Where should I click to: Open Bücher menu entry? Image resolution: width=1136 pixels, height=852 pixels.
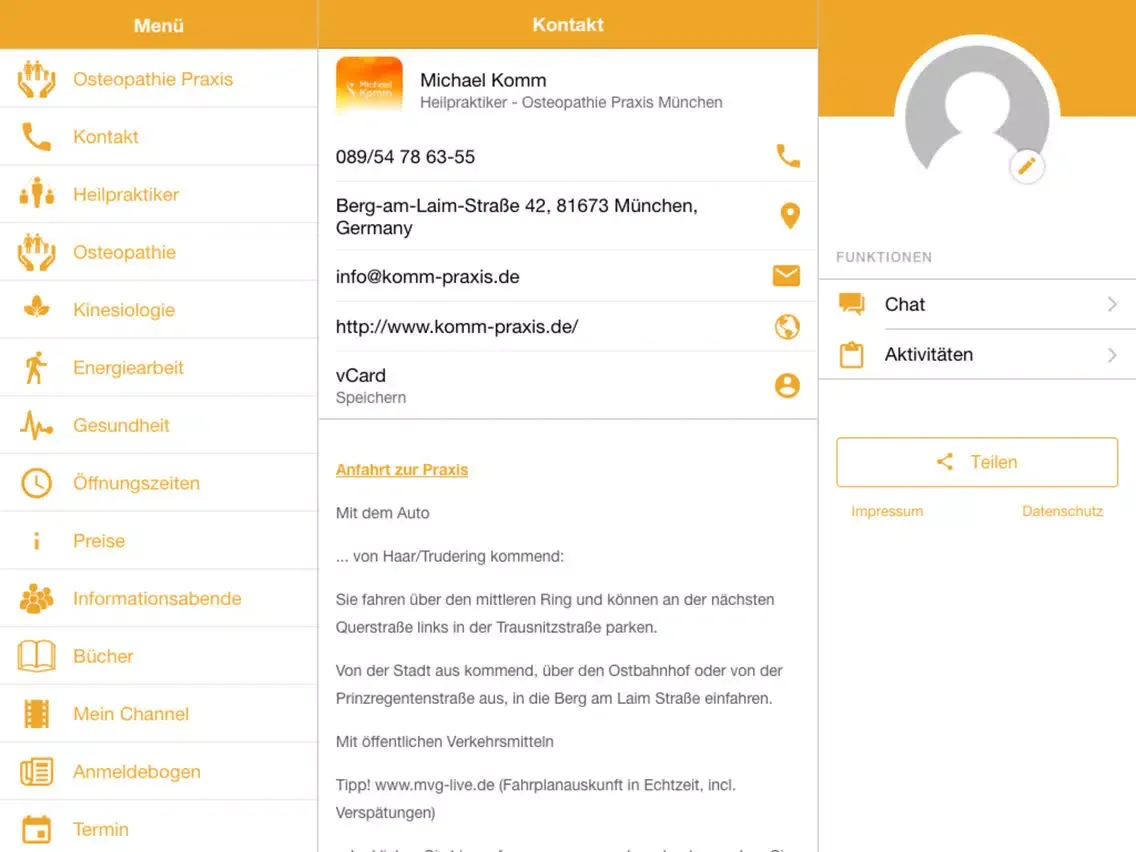[x=159, y=656]
